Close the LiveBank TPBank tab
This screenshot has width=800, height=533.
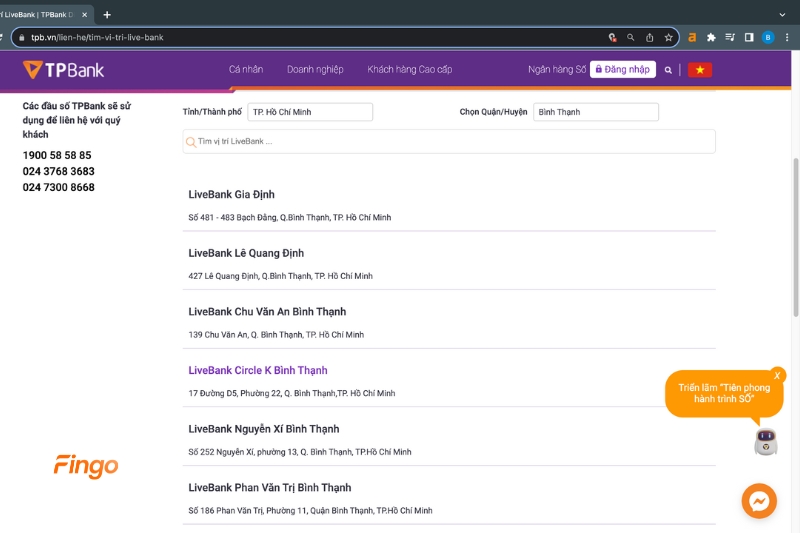[85, 15]
